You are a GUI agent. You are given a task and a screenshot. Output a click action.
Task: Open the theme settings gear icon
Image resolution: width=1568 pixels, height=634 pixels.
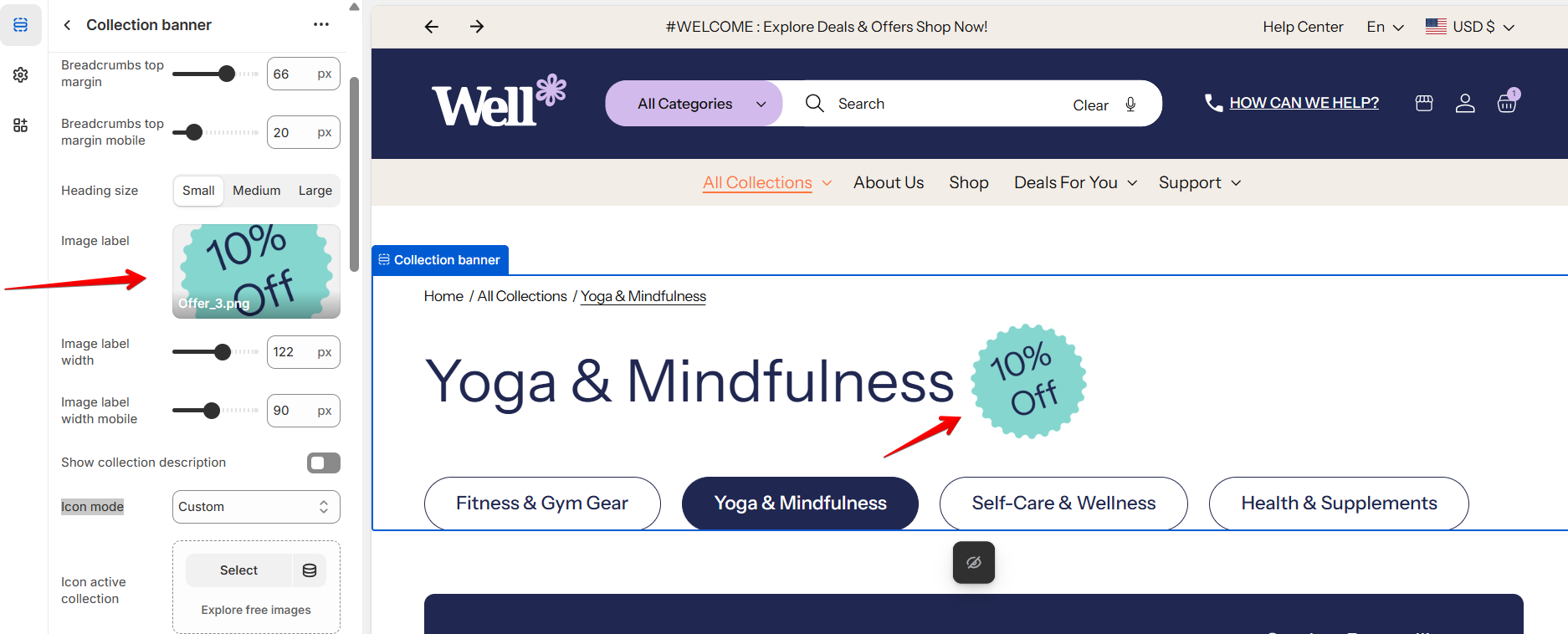[21, 75]
